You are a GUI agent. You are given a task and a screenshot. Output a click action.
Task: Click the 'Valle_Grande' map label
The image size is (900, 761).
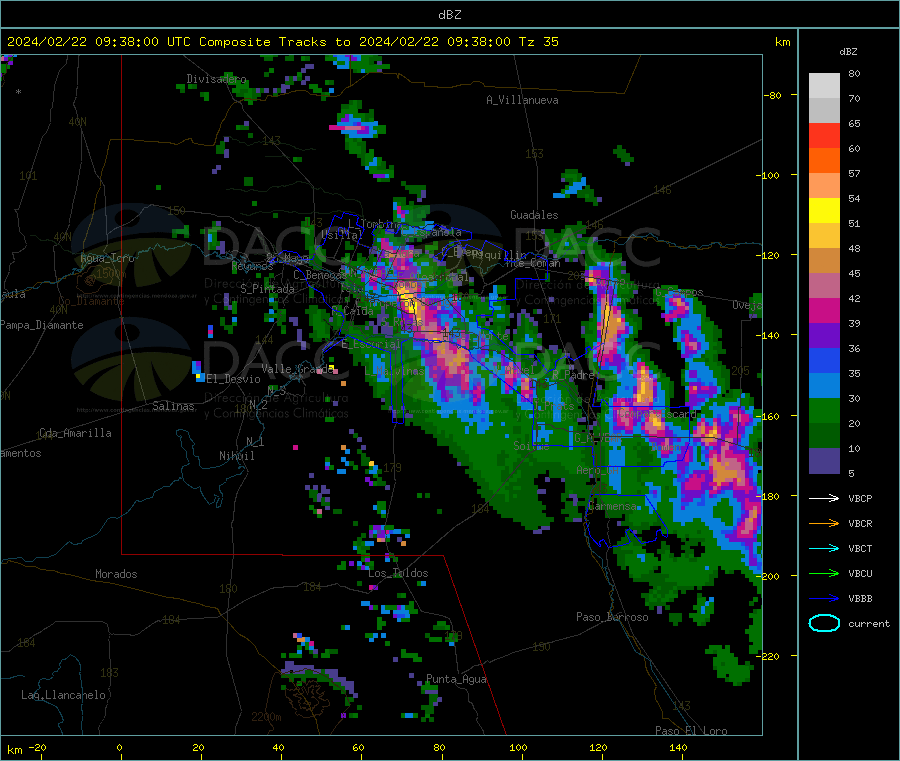tap(298, 369)
